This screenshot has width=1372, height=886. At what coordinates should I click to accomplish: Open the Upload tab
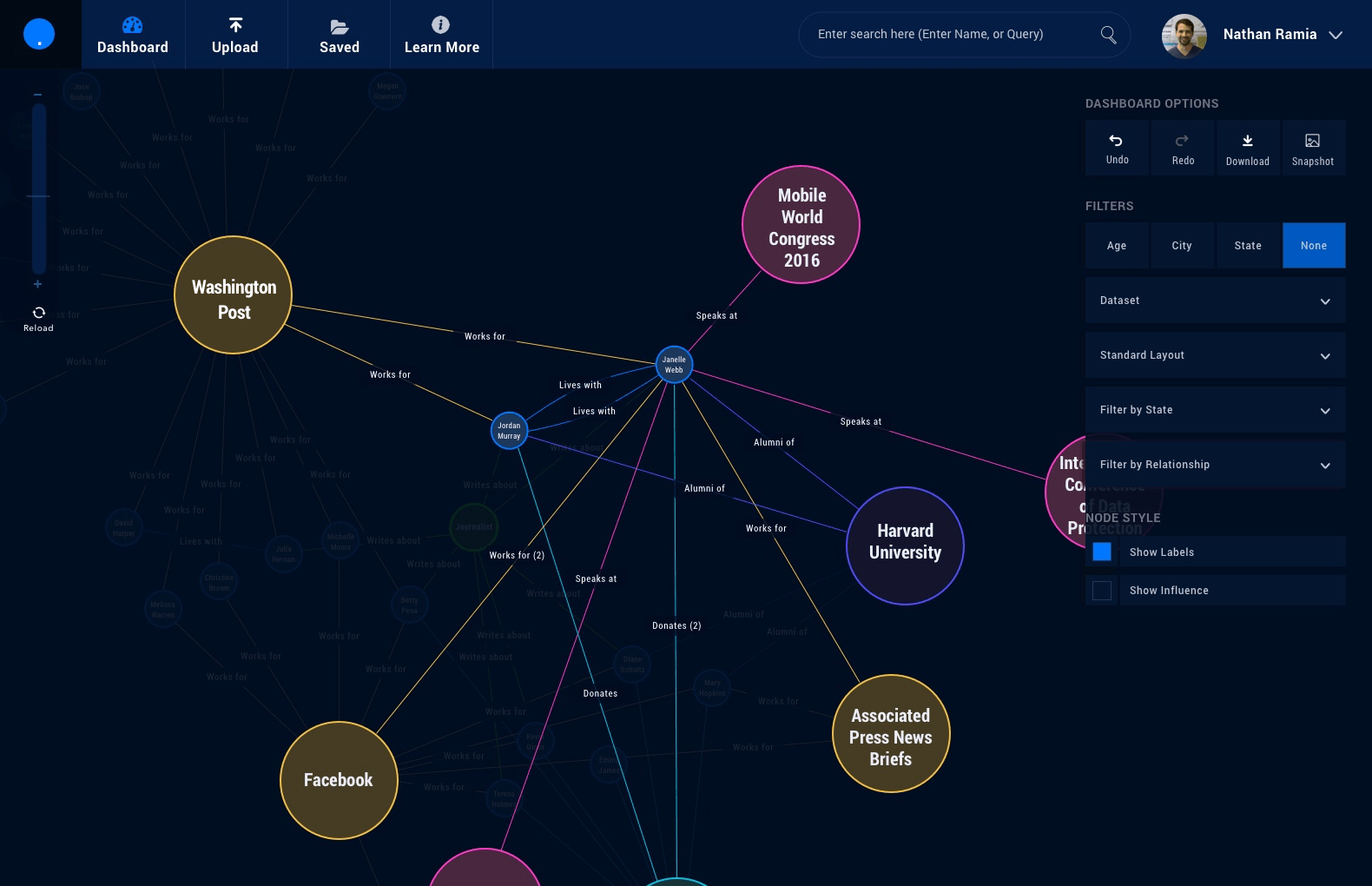(235, 35)
